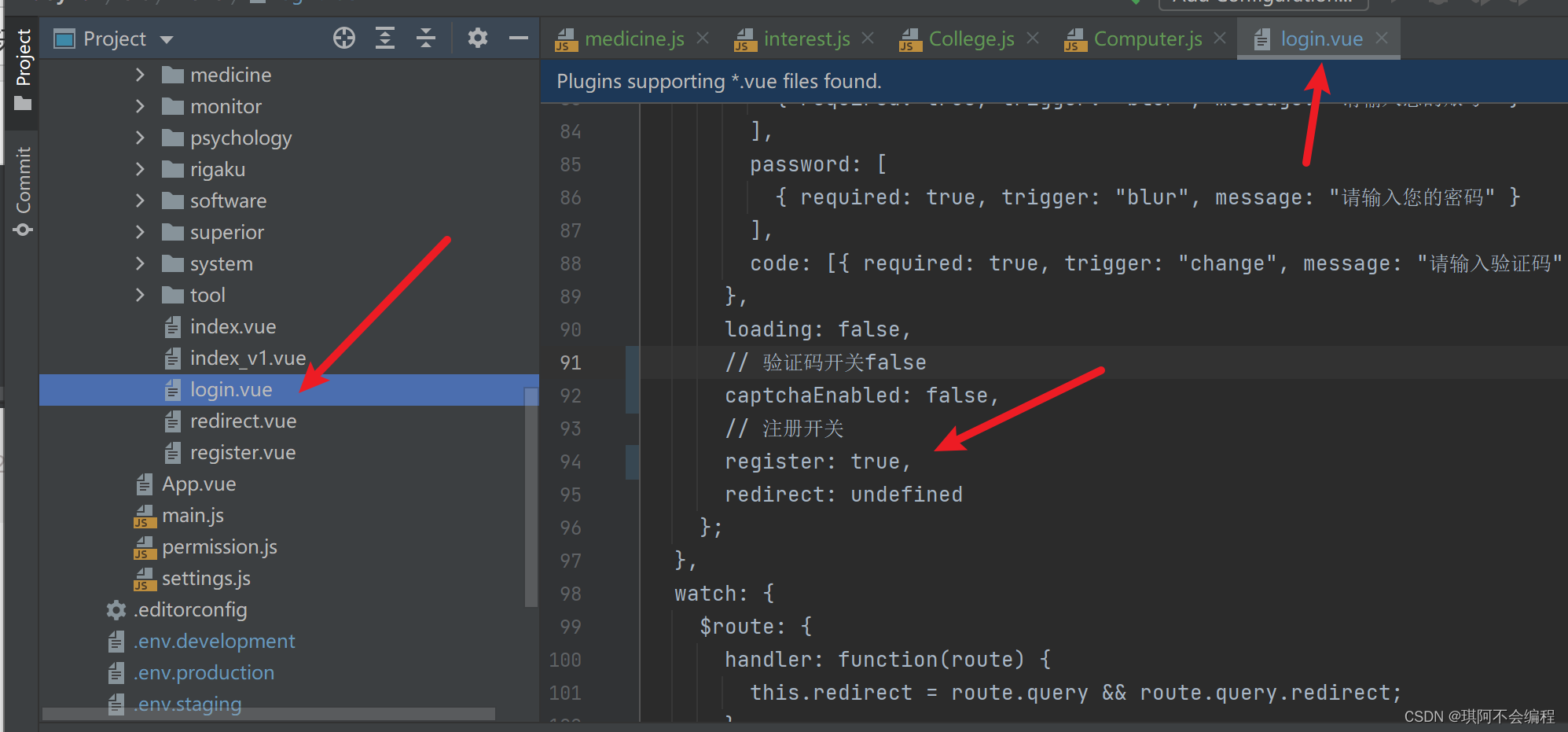Click the $route: { code line

756,627
